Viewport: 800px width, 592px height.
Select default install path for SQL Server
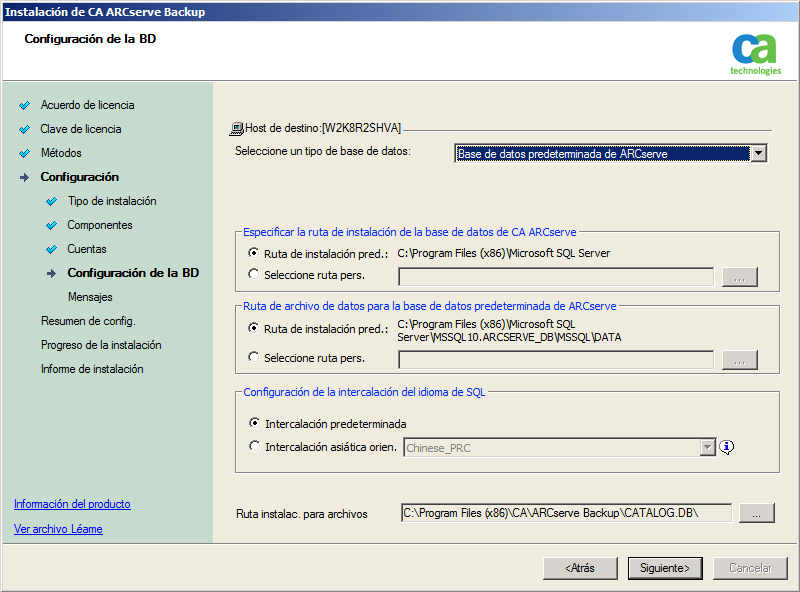pos(254,253)
